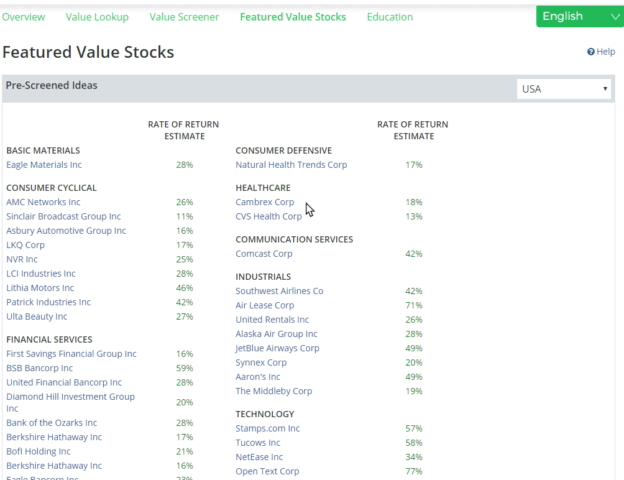Open the Value Lookup tab
The width and height of the screenshot is (624, 480).
coord(97,17)
